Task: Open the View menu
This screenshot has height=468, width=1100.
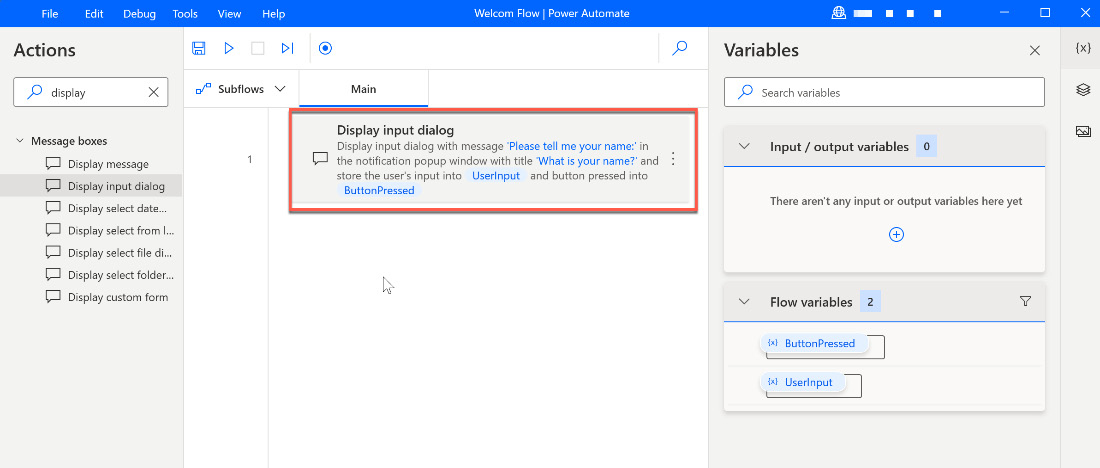Action: [x=229, y=13]
